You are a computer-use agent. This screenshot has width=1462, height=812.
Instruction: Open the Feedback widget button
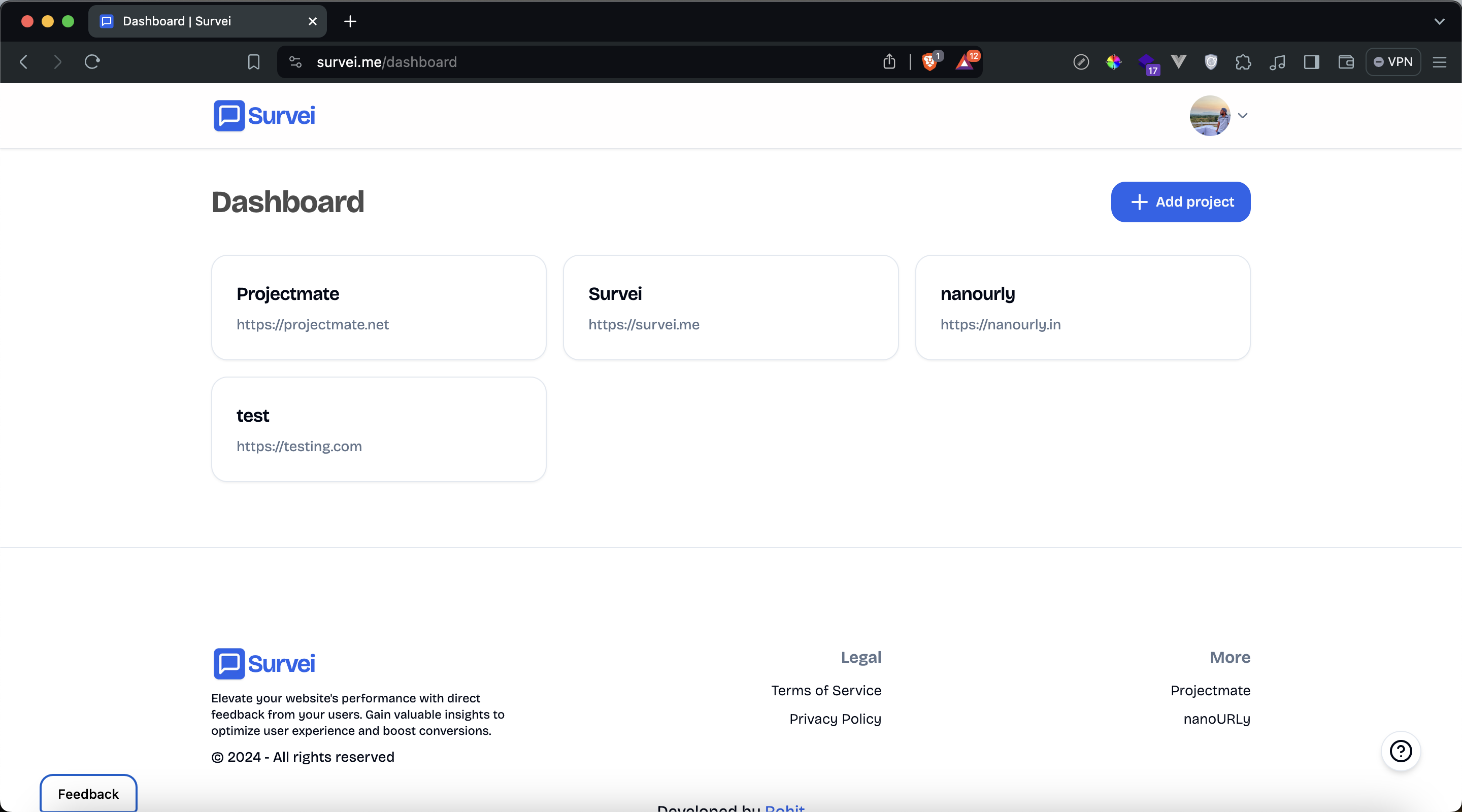[88, 794]
